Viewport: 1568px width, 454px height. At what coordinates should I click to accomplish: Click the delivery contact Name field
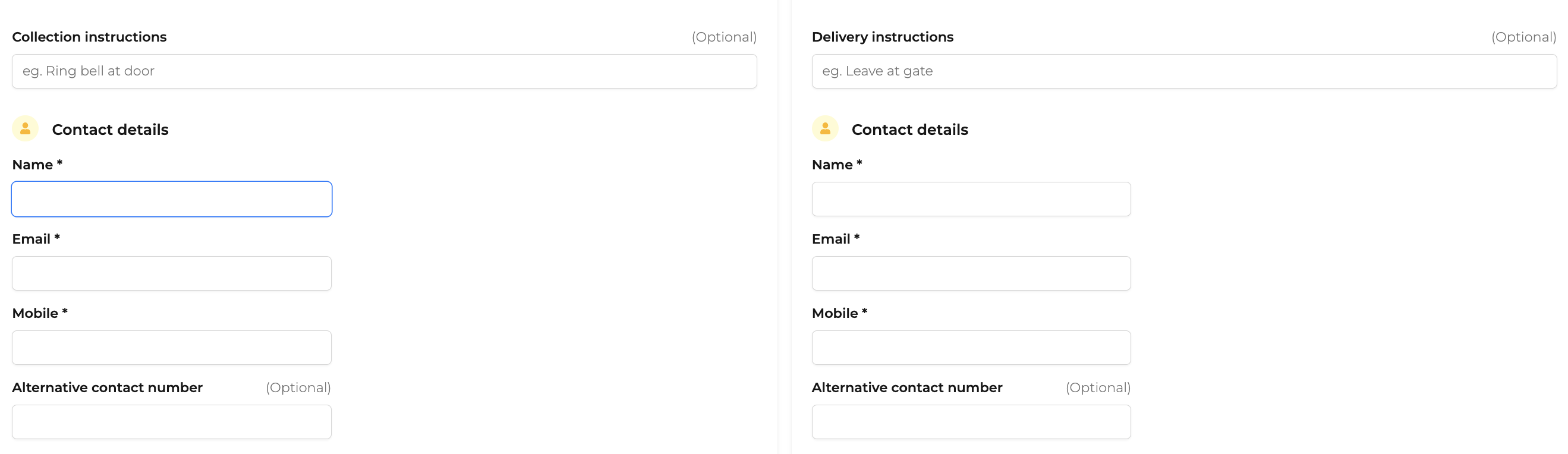(971, 199)
